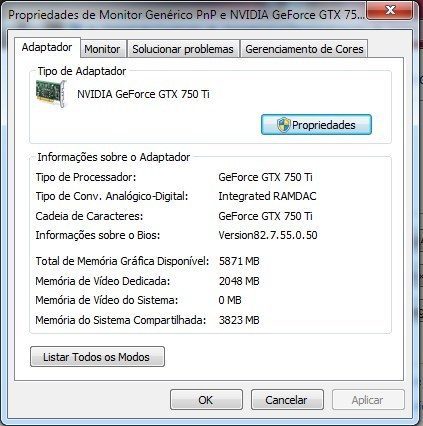Image resolution: width=423 pixels, height=426 pixels.
Task: Click the 3823 MB shared system memory value
Action: 239,320
